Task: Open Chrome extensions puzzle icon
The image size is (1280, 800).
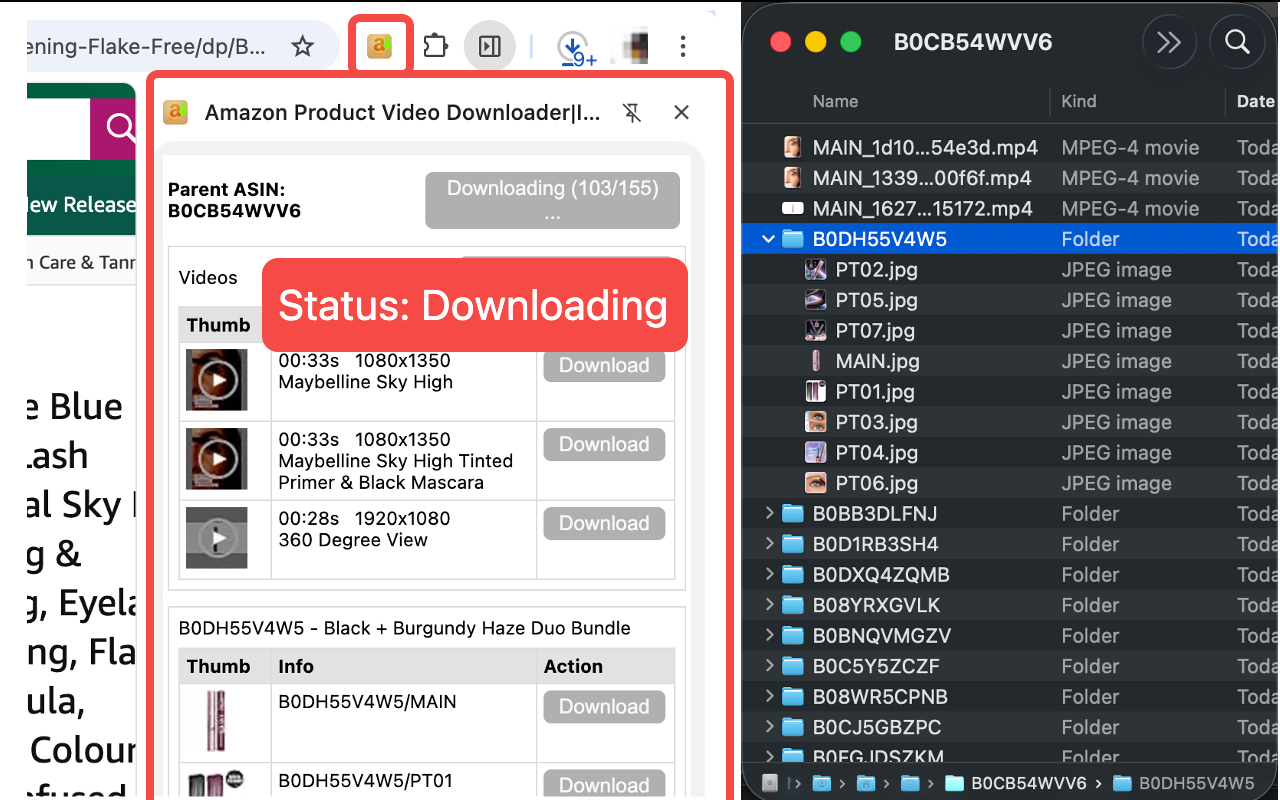Action: tap(435, 46)
